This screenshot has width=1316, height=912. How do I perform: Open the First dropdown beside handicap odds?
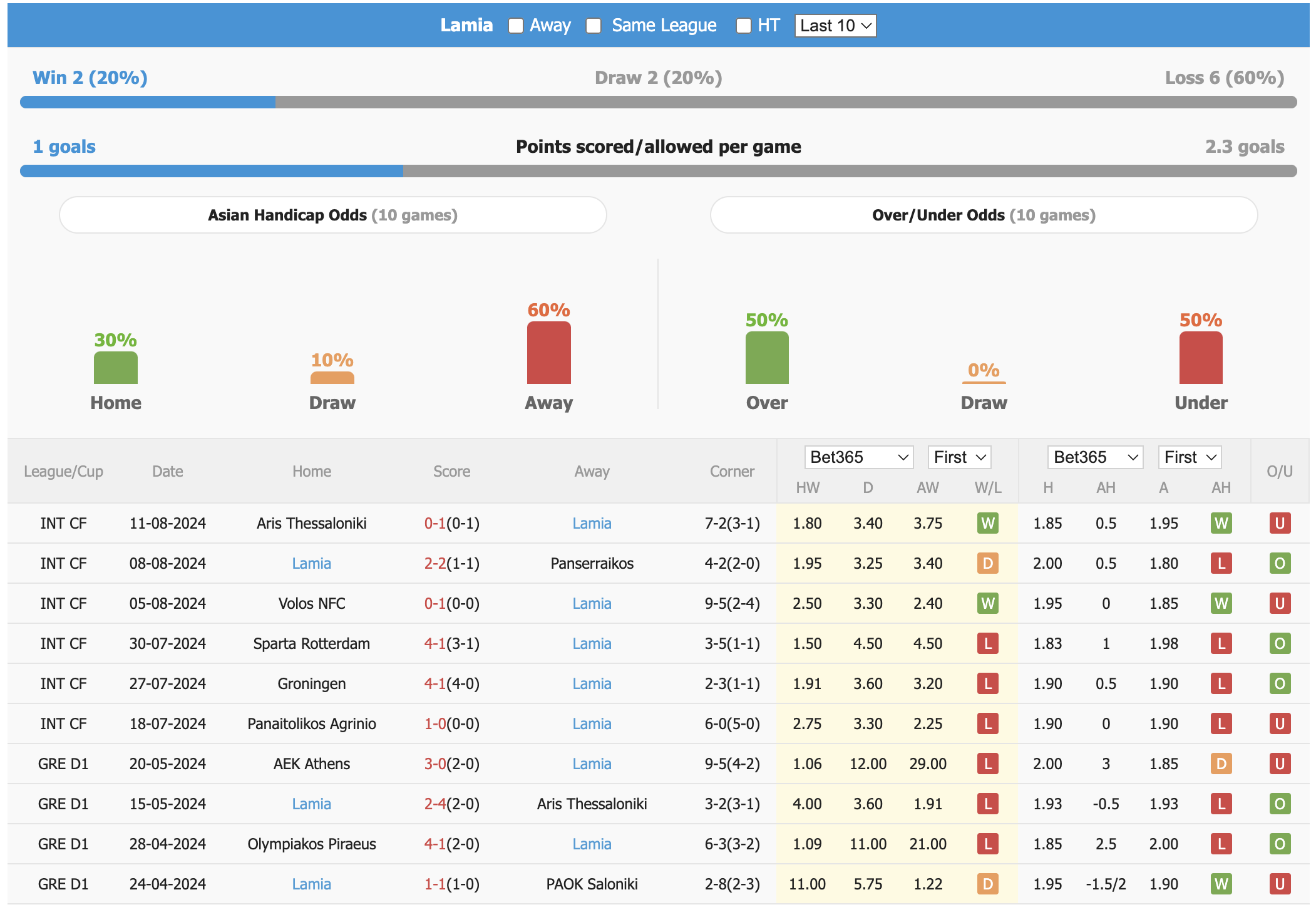1190,457
